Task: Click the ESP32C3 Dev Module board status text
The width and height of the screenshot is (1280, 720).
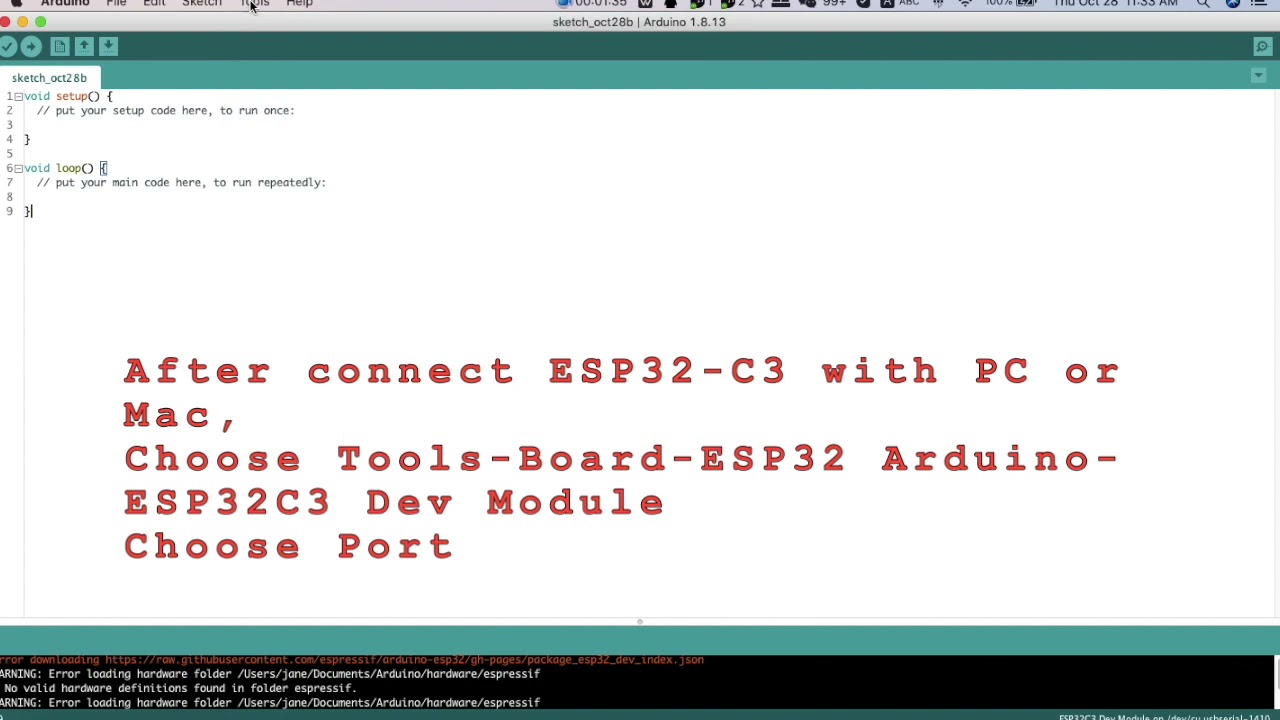Action: pyautogui.click(x=1164, y=716)
